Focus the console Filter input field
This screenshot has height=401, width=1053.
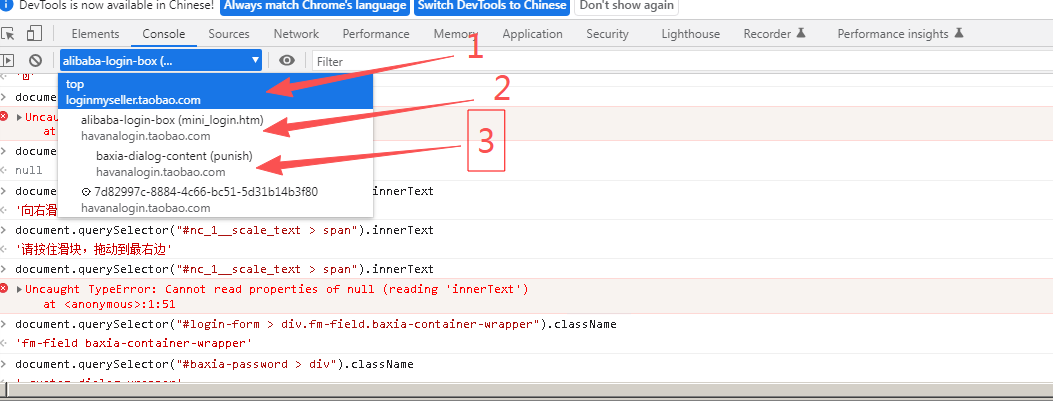point(682,61)
